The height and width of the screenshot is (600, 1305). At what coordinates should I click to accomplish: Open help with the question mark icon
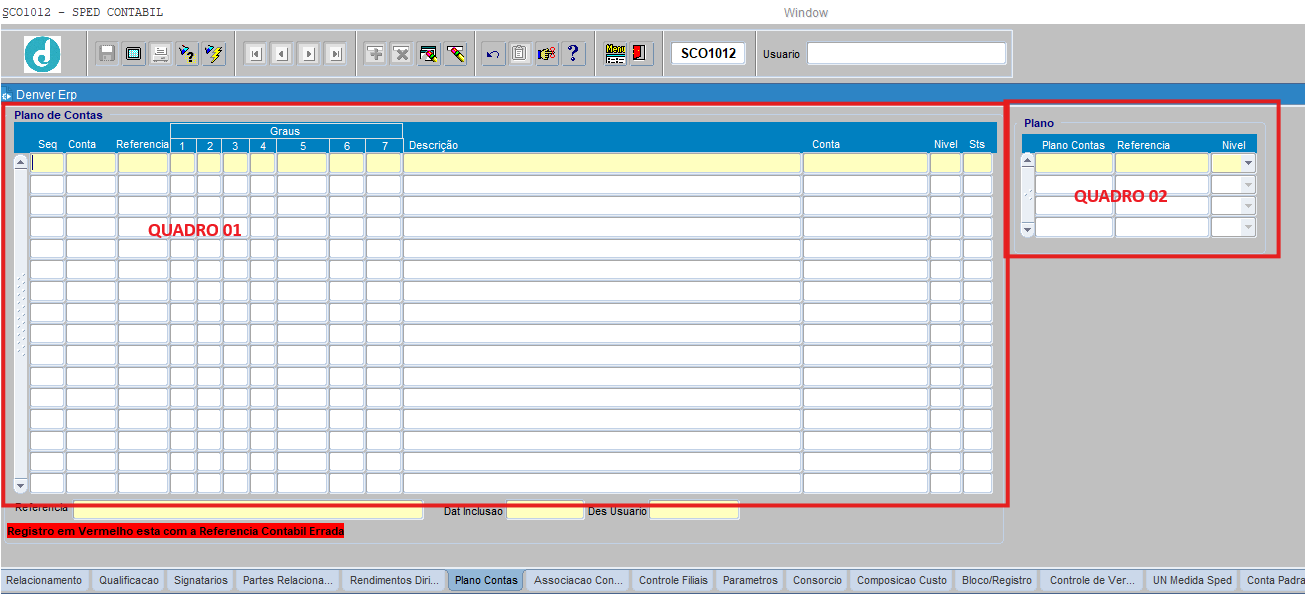[x=573, y=54]
